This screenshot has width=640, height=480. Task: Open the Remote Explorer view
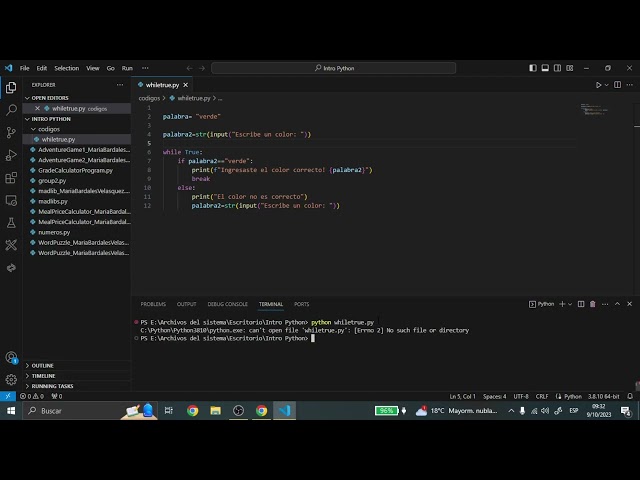(11, 200)
